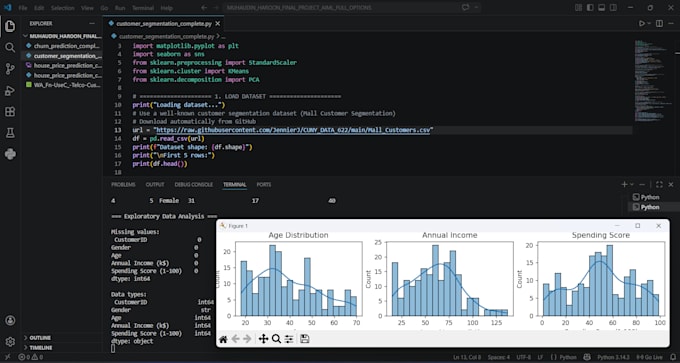
Task: Switch to the PROBLEMS panel tab
Action: pos(123,184)
